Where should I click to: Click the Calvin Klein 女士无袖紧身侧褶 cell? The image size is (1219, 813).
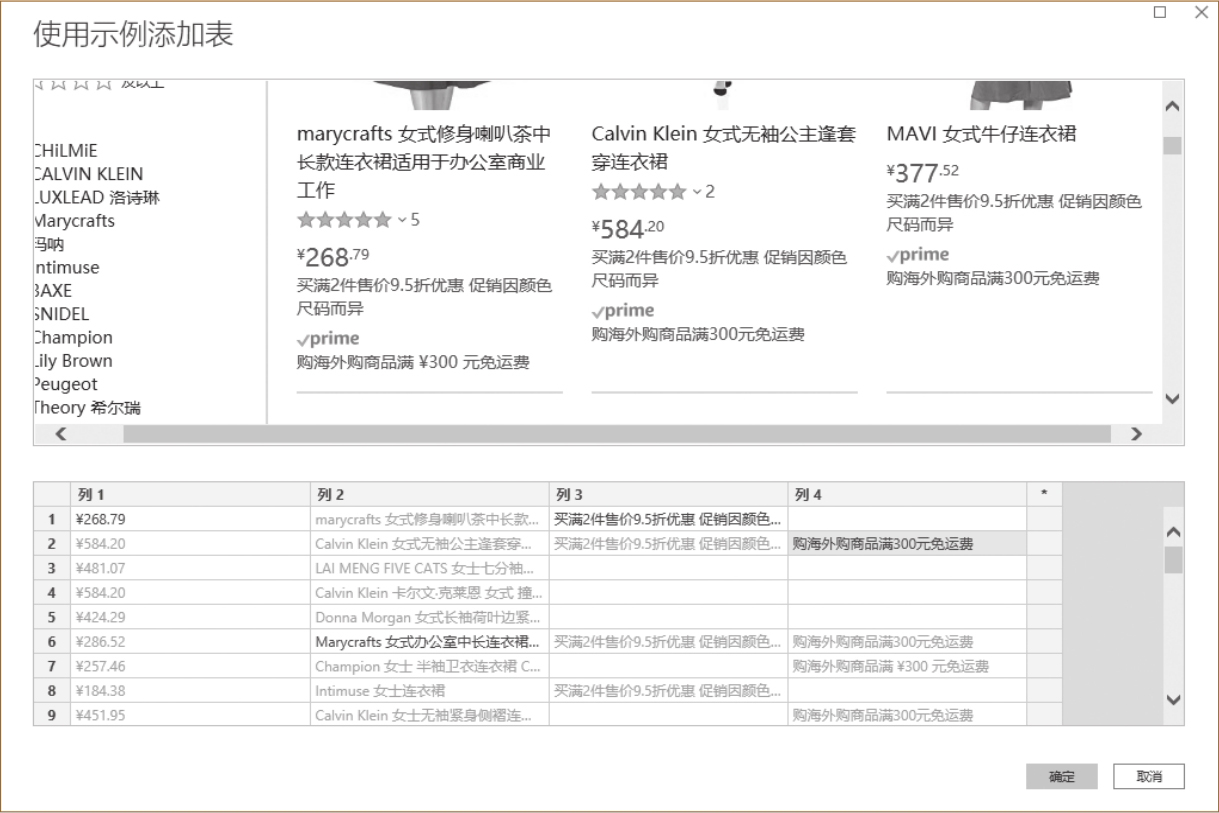pos(429,716)
